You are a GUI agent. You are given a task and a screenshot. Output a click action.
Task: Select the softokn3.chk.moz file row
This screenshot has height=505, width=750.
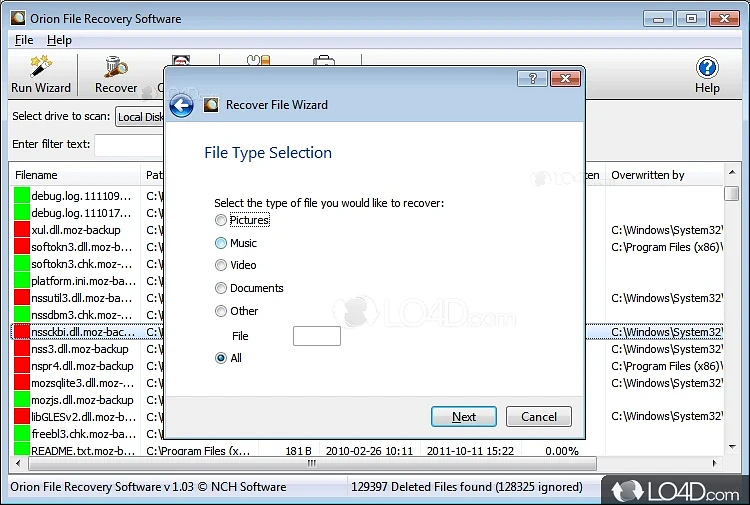(83, 264)
